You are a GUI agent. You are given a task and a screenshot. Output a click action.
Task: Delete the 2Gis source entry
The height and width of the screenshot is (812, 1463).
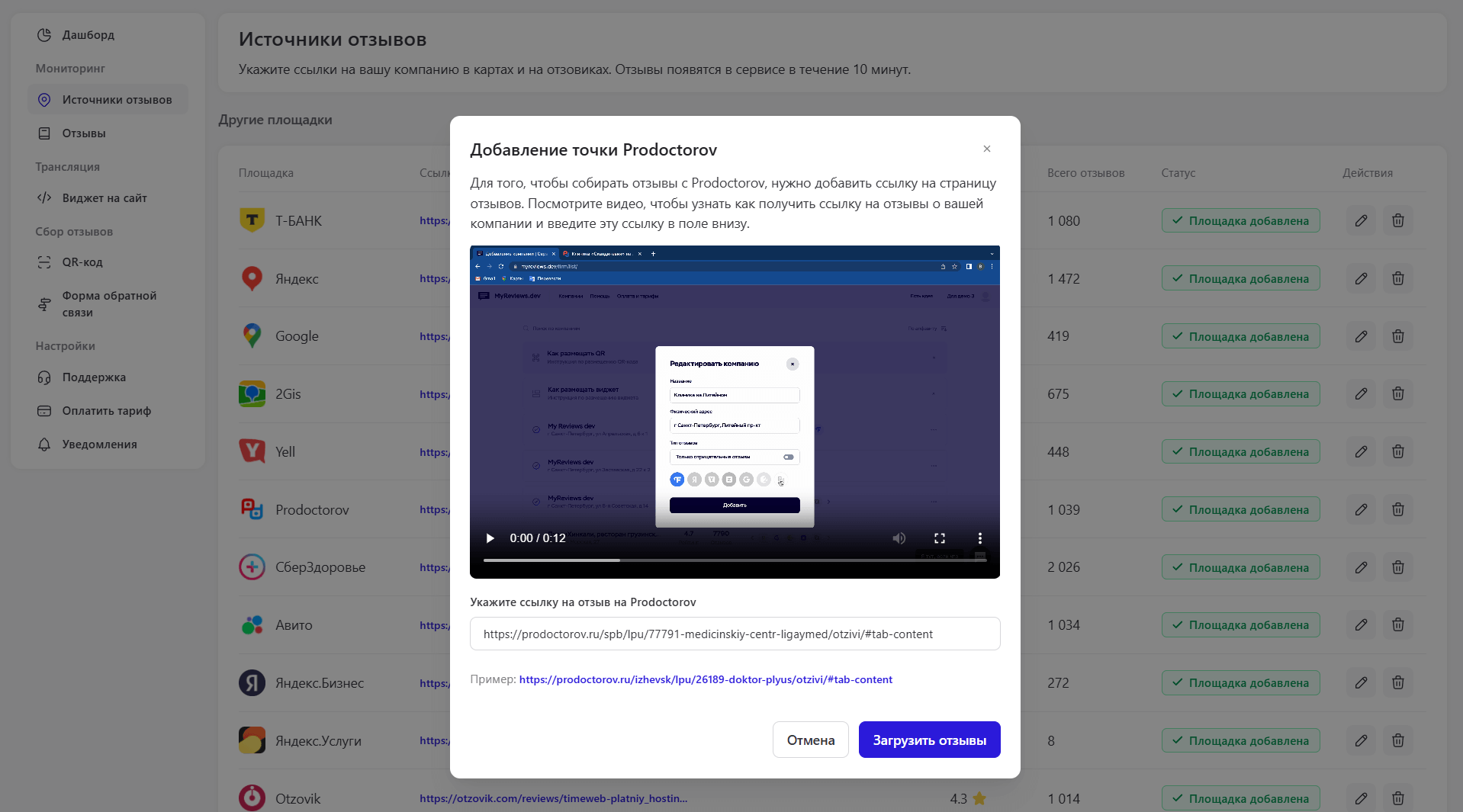pos(1397,394)
